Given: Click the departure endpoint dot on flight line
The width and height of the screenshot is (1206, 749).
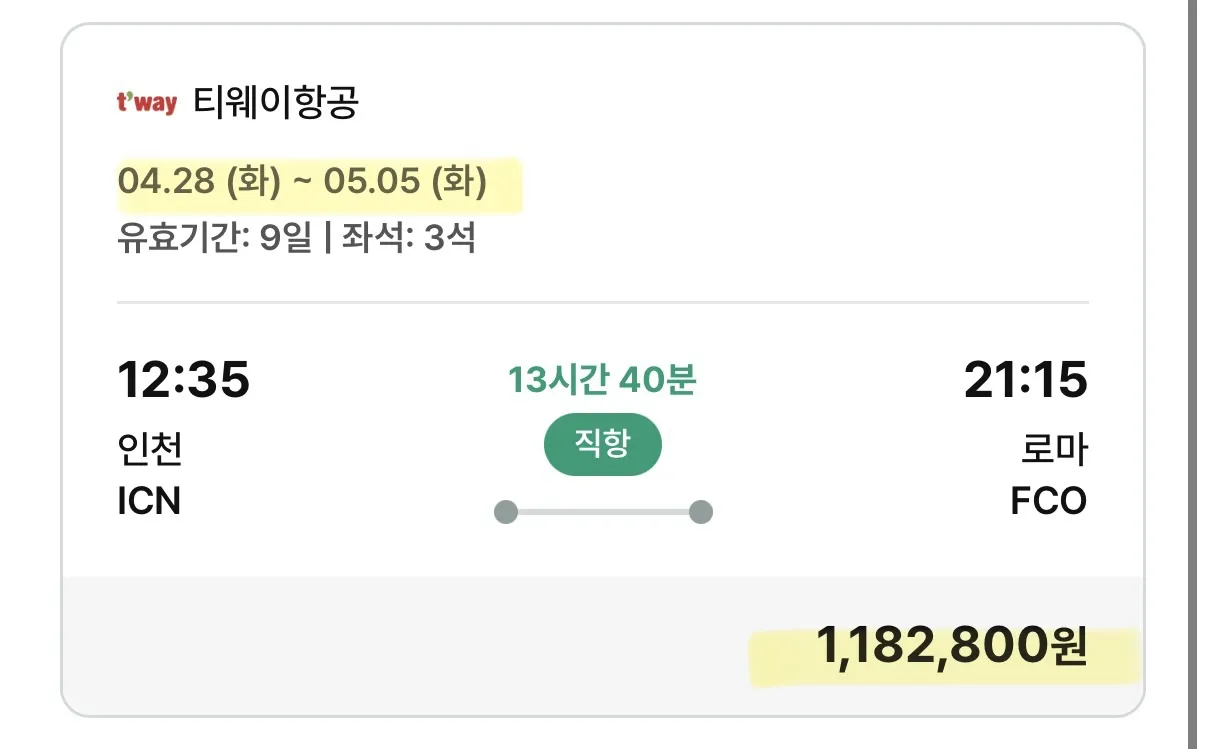Looking at the screenshot, I should point(504,510).
